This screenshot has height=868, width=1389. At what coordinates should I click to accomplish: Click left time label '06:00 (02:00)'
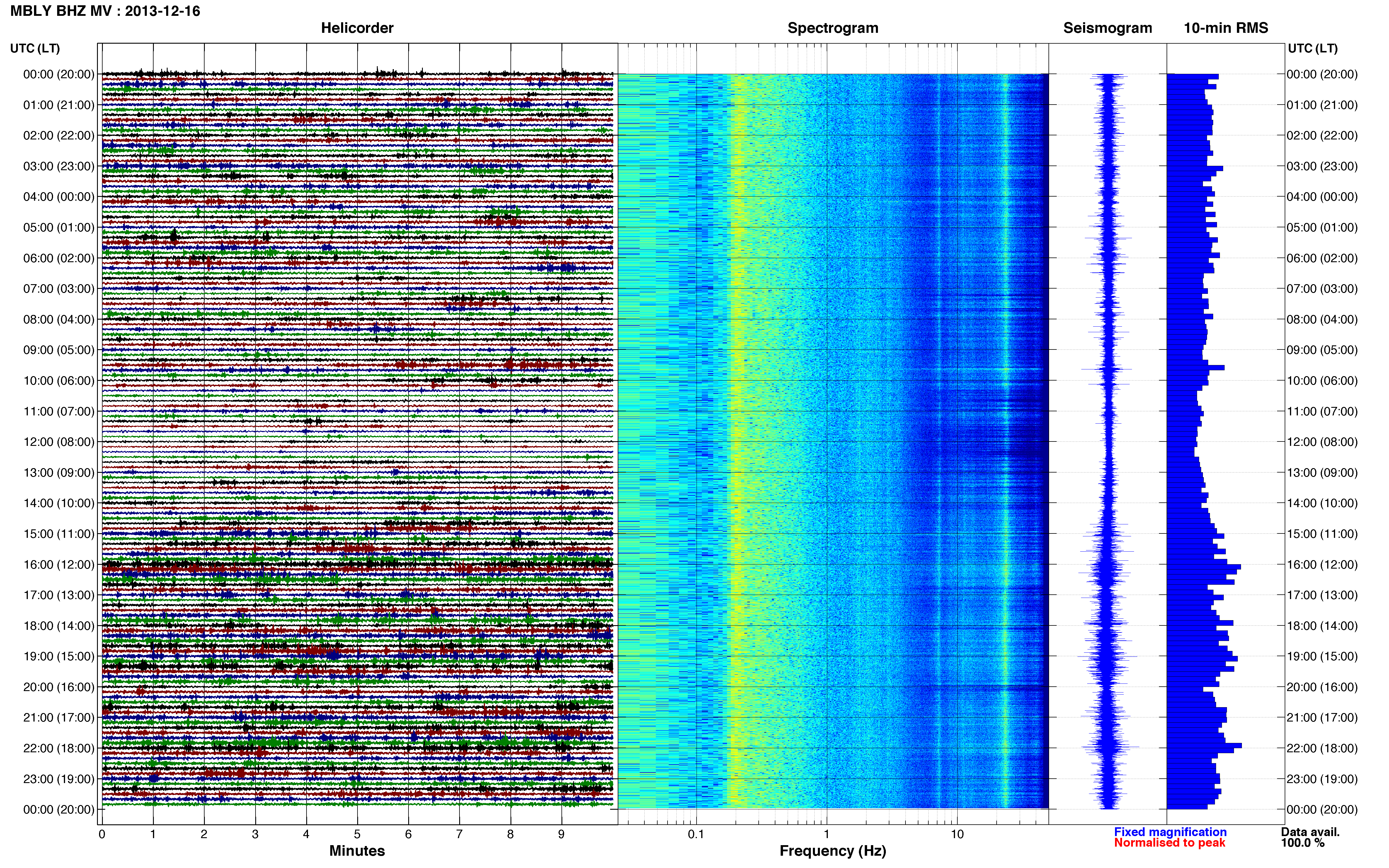59,258
